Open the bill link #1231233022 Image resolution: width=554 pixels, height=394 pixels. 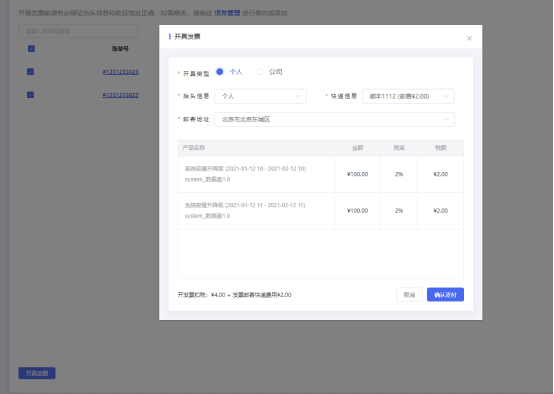120,95
